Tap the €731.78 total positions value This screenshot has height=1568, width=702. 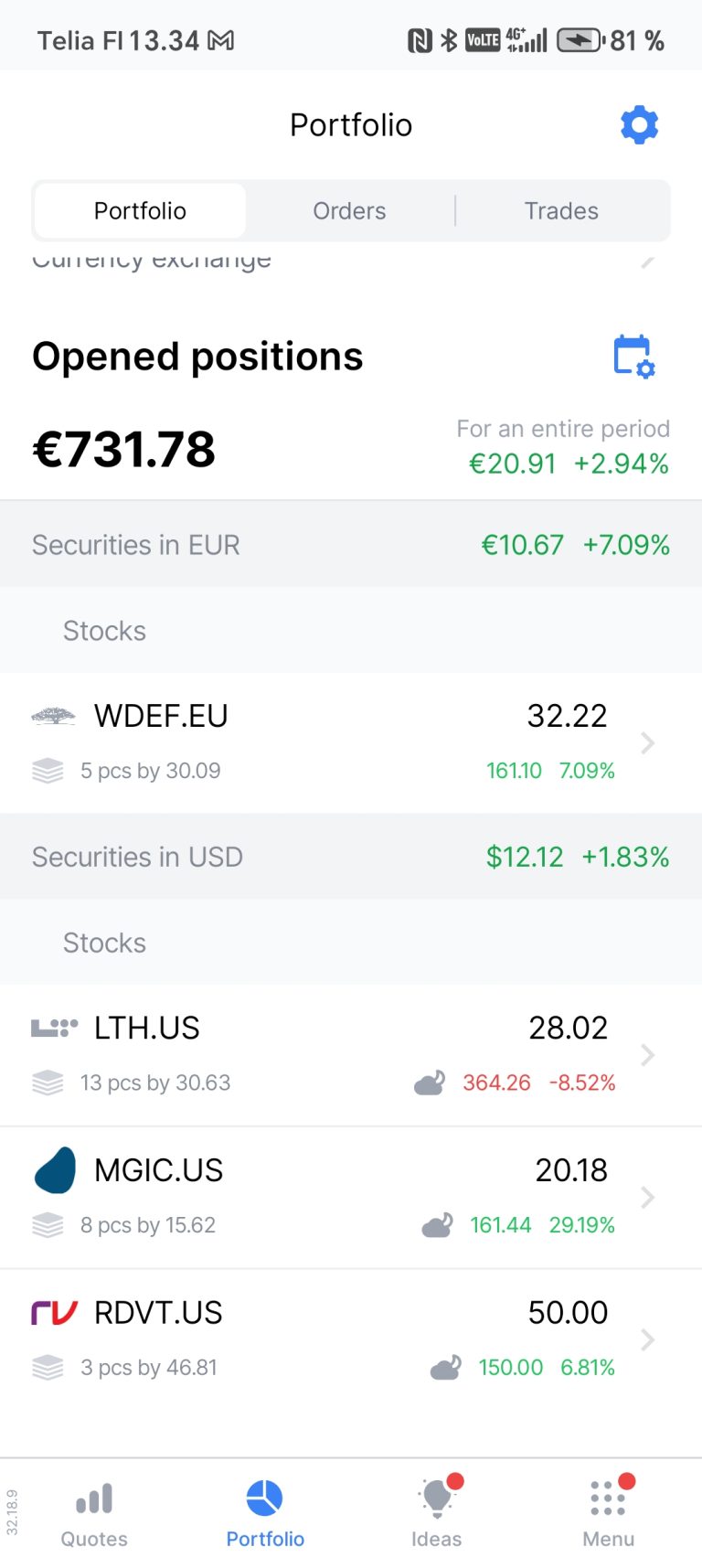(124, 449)
